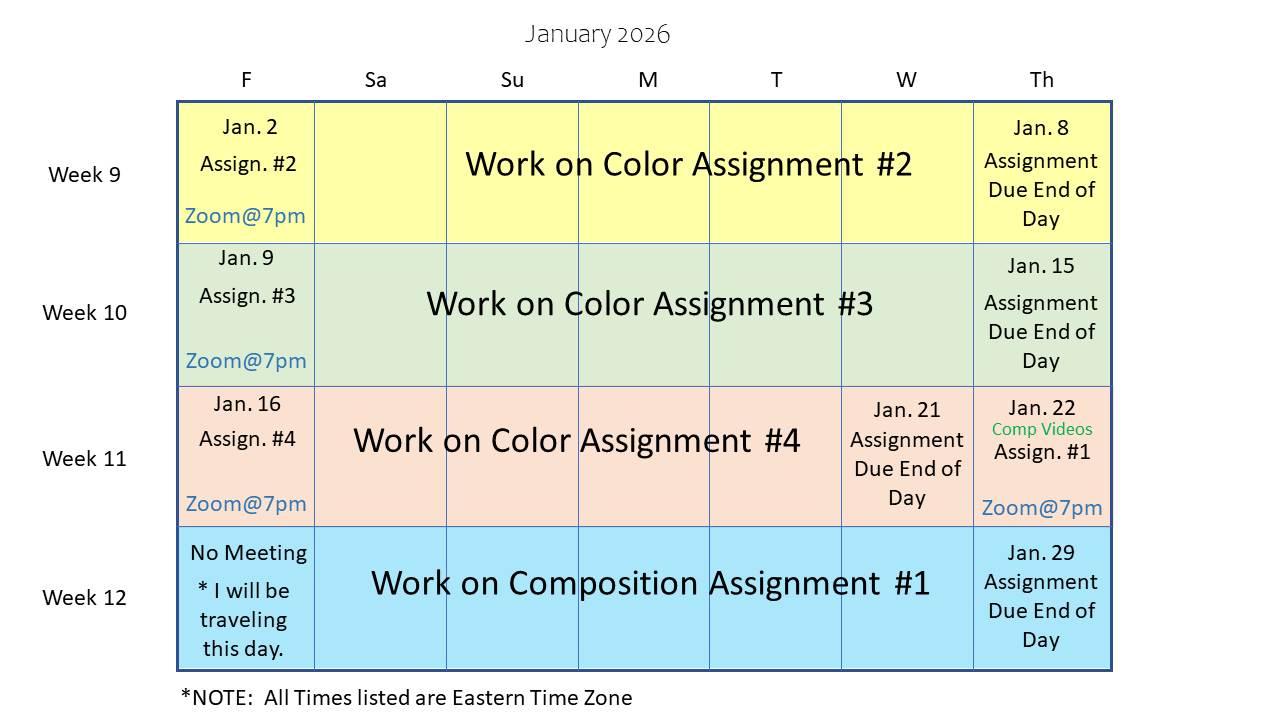
Task: Click the Eastern Time Zone note
Action: tap(406, 697)
